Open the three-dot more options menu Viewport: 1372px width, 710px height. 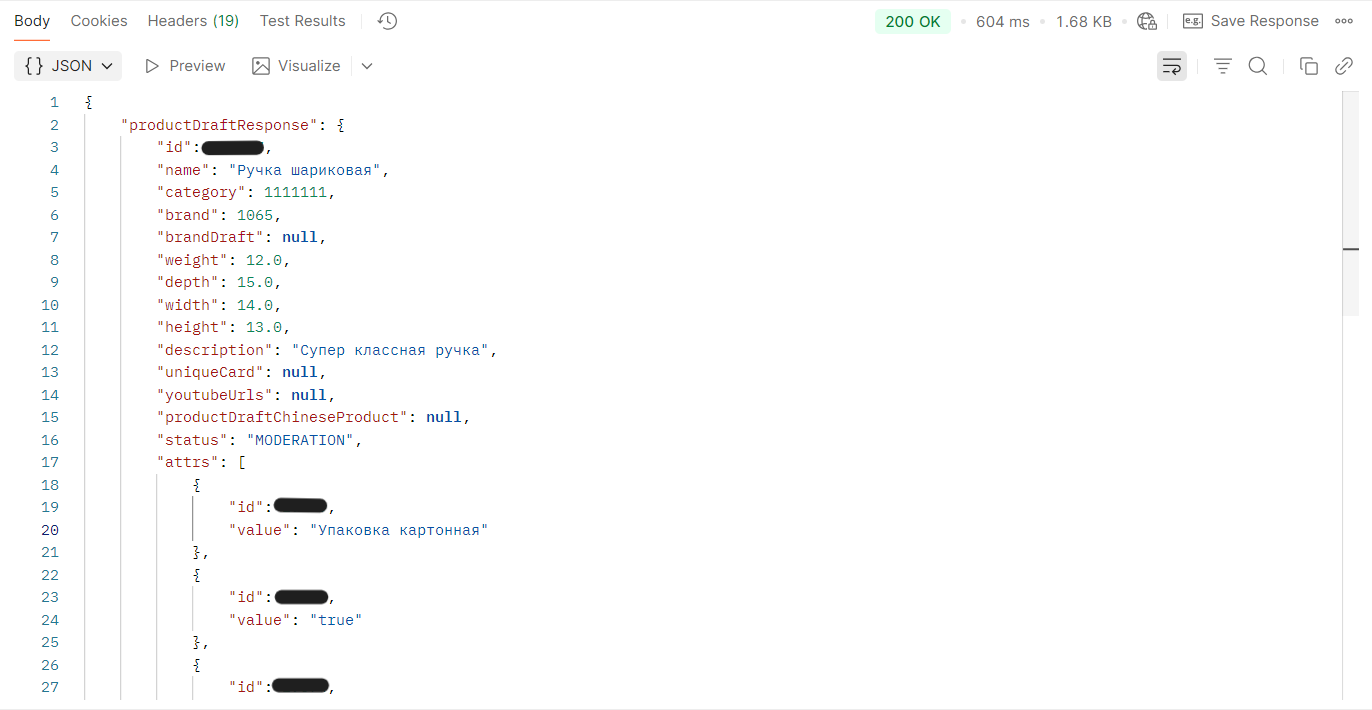(1344, 21)
